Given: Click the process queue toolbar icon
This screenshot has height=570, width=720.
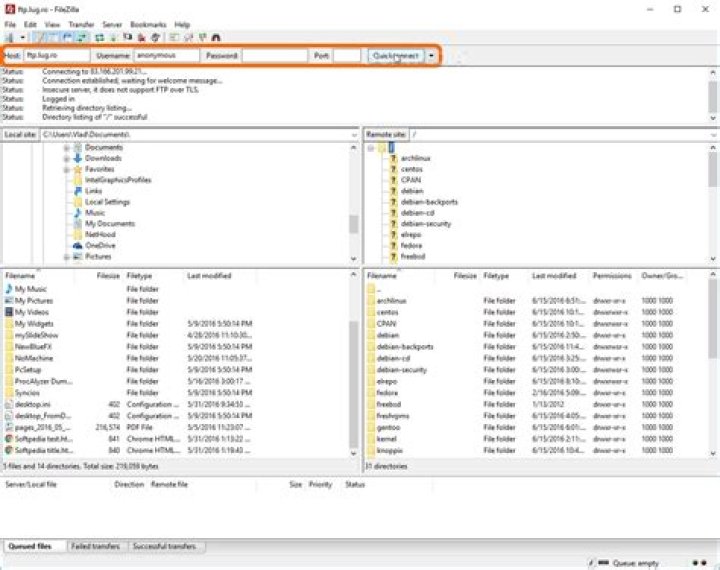Looking at the screenshot, I should pos(113,37).
